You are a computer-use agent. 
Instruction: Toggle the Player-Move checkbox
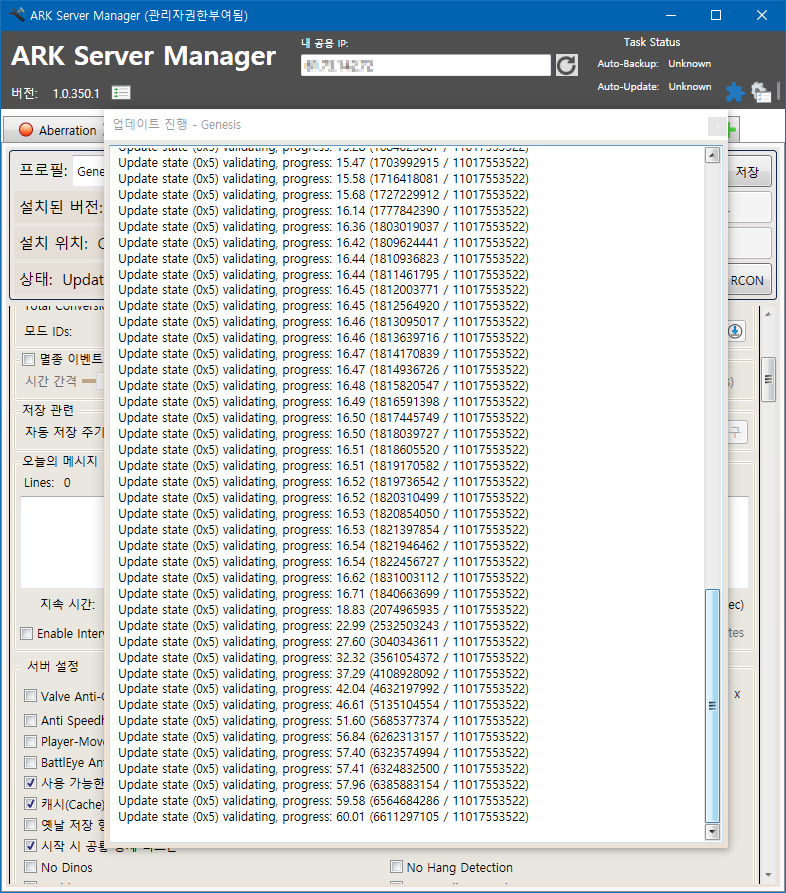coord(31,742)
